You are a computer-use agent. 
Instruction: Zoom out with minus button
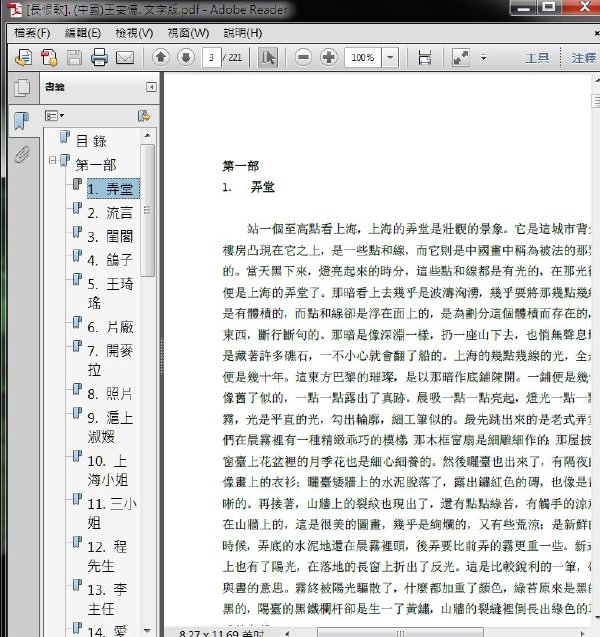pyautogui.click(x=303, y=57)
